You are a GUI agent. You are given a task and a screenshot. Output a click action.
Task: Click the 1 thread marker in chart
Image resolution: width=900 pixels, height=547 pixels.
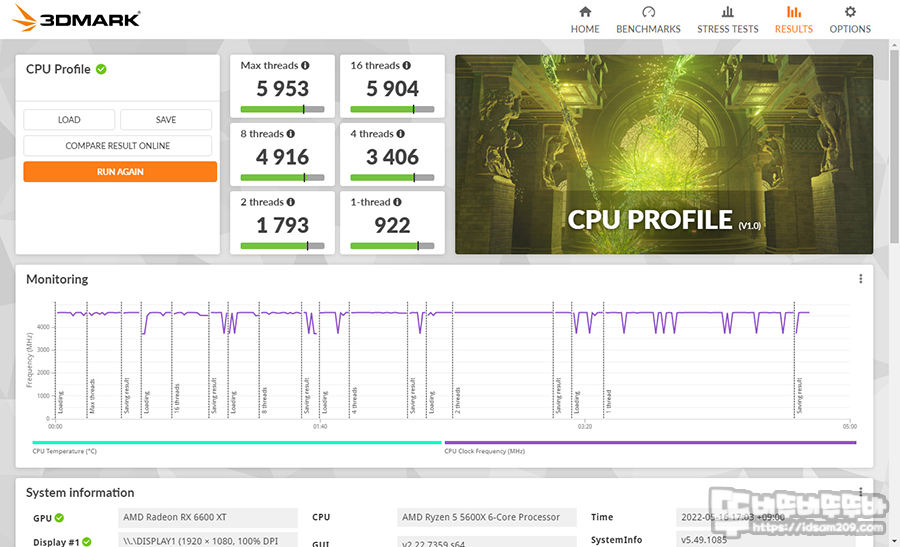coord(608,401)
